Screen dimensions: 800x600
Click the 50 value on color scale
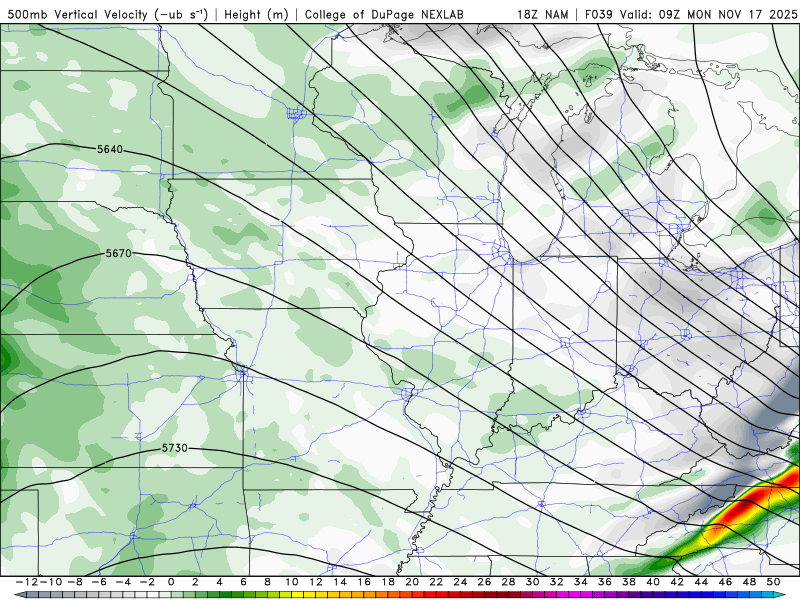tap(773, 582)
